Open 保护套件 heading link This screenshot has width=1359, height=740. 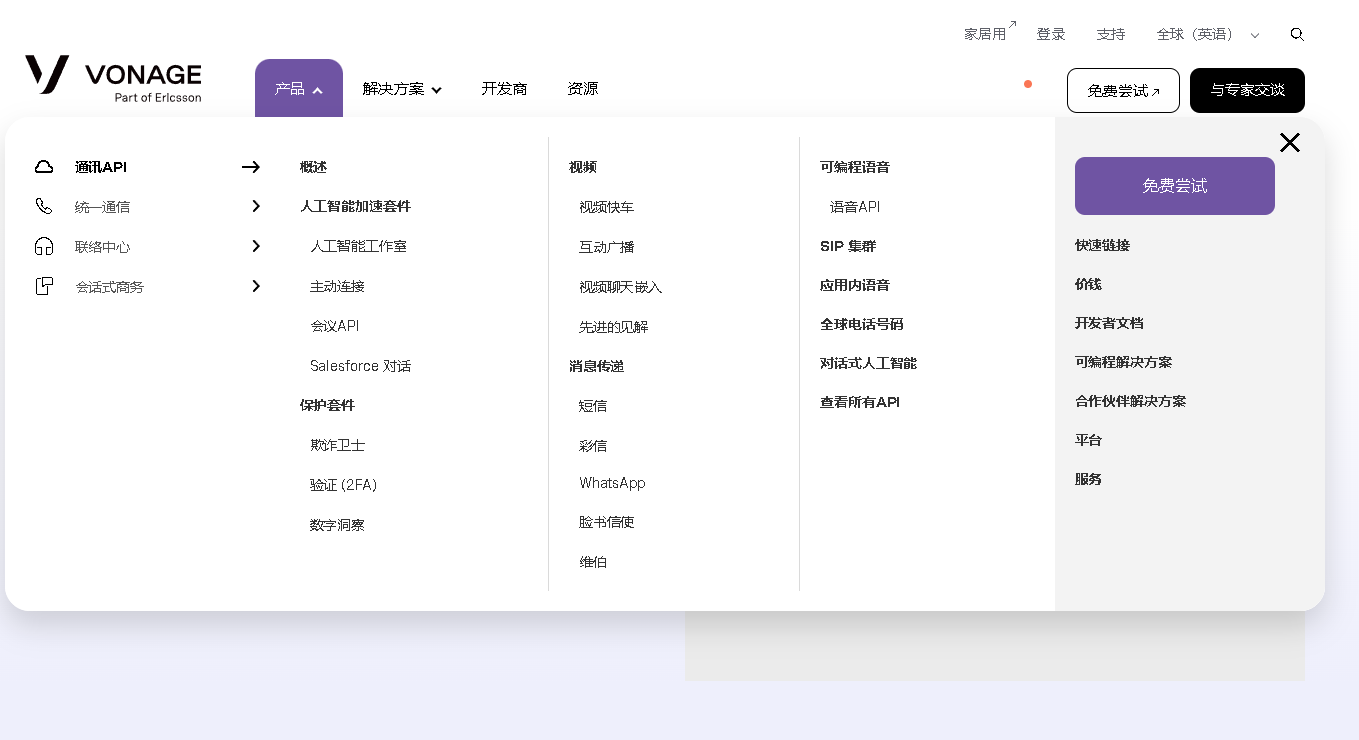click(327, 405)
